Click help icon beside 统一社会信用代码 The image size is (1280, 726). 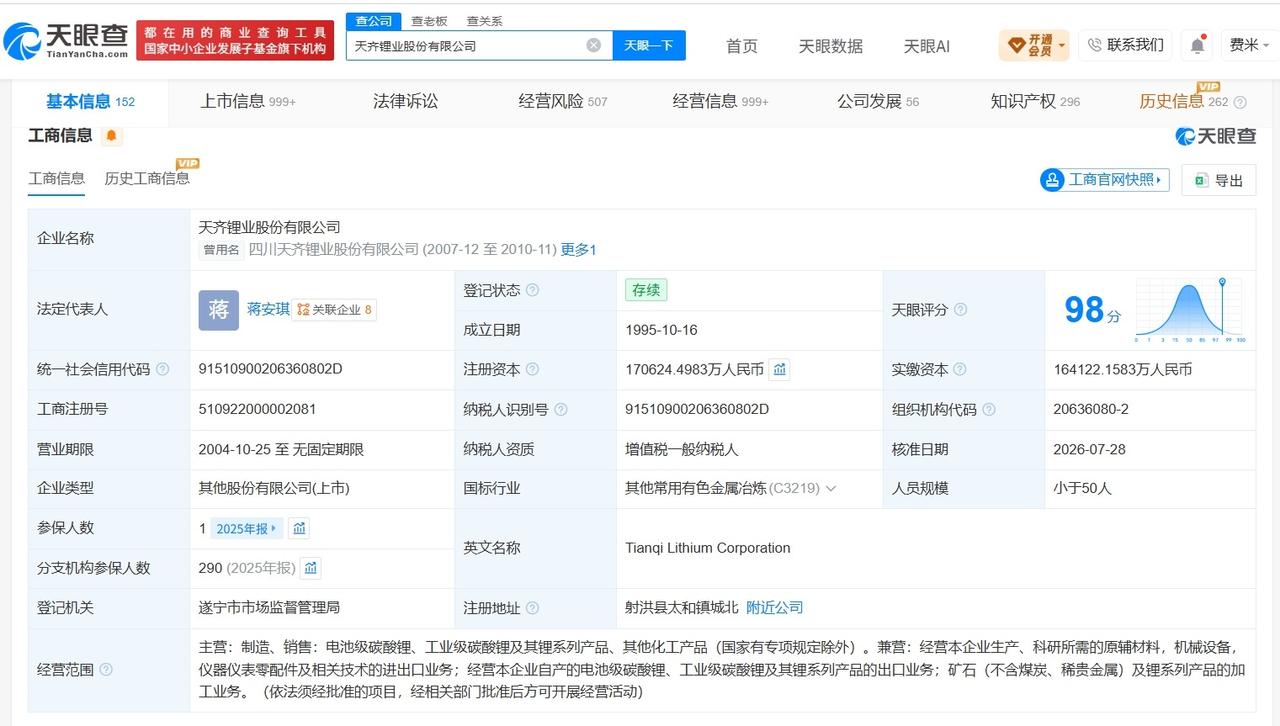[162, 369]
